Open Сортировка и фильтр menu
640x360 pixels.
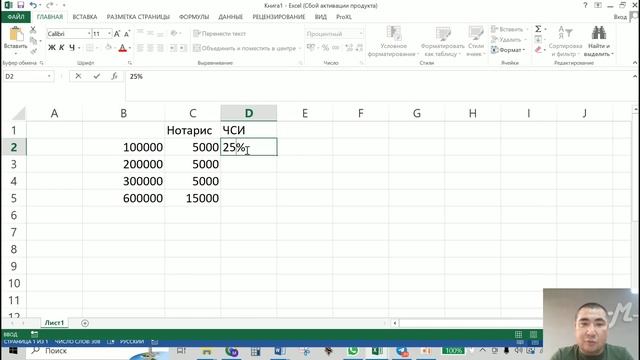(x=565, y=41)
